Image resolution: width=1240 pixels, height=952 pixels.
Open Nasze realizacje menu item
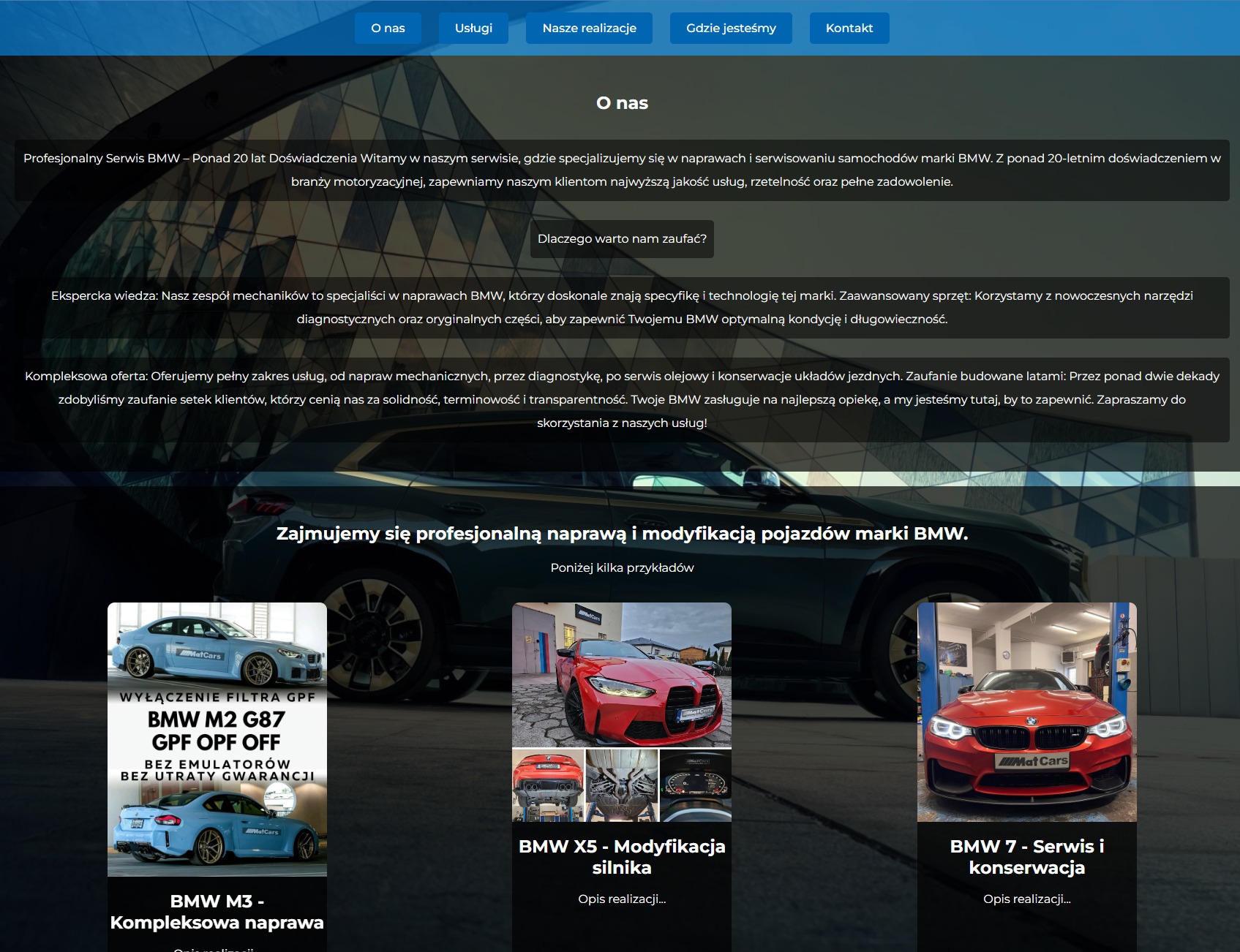point(589,28)
